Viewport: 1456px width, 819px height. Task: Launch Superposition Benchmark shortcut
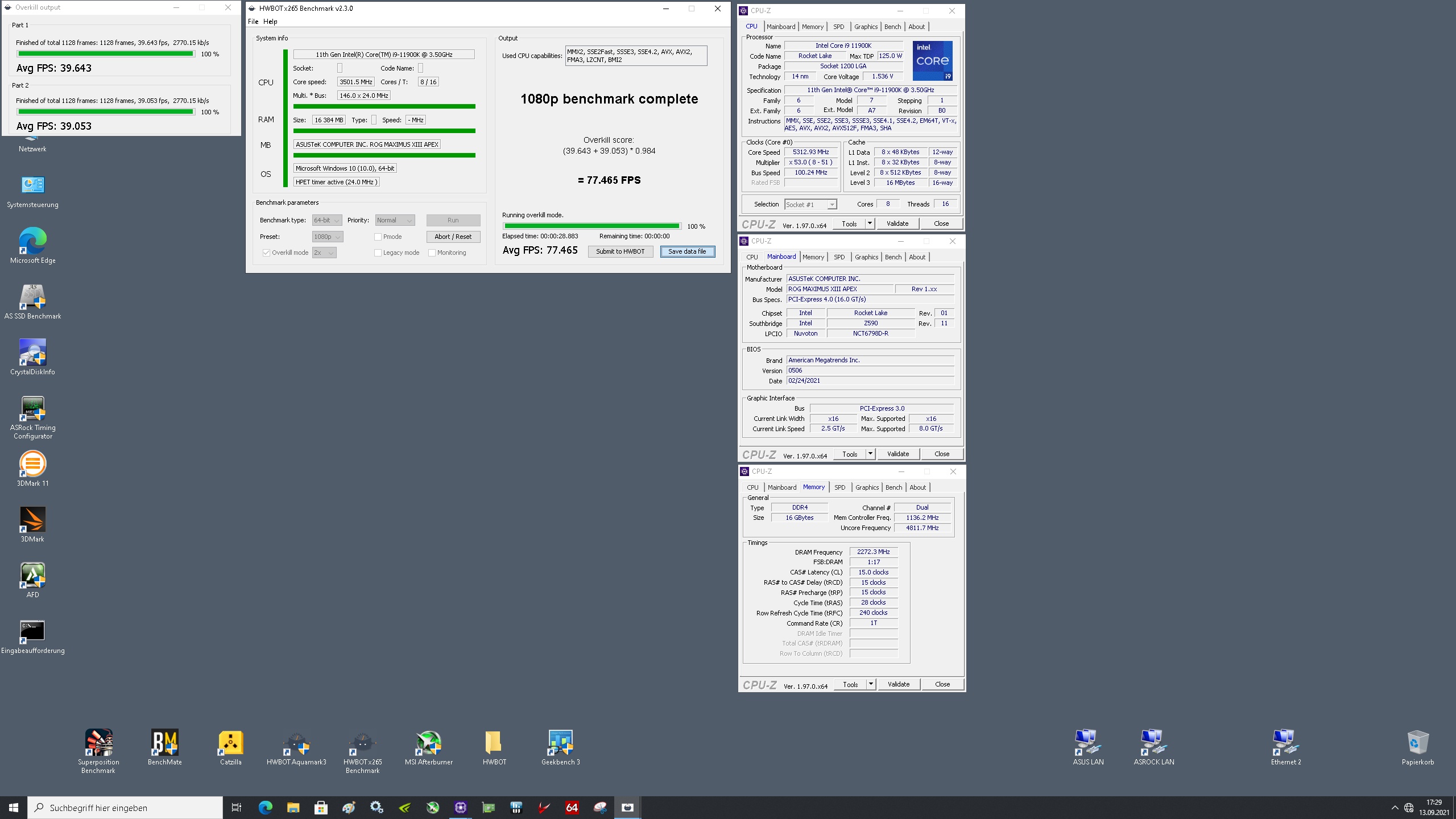tap(98, 751)
